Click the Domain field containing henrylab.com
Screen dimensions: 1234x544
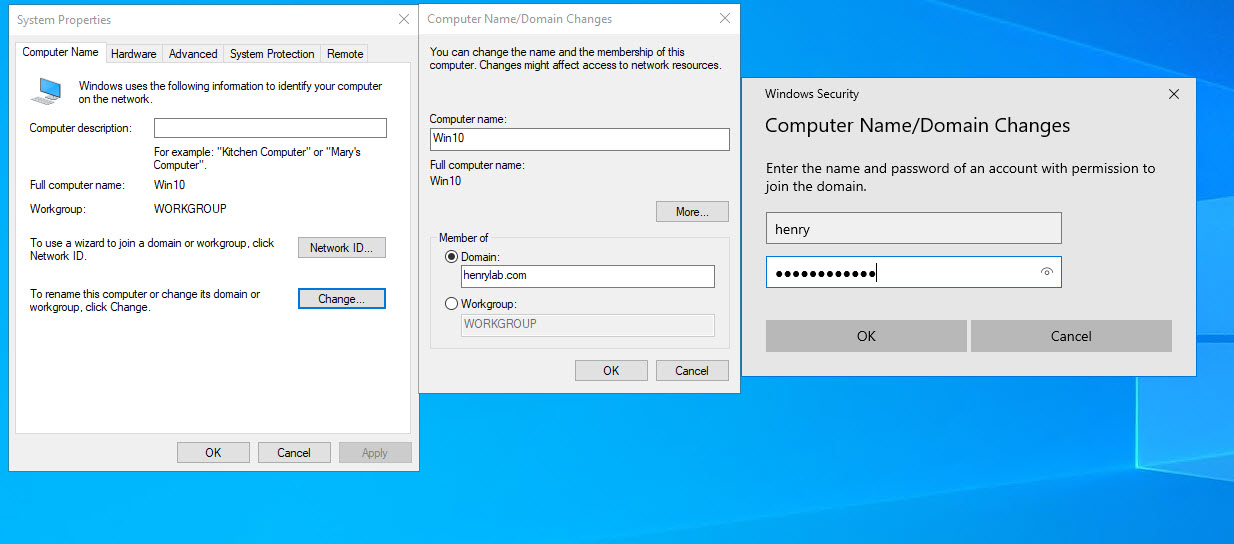click(x=587, y=276)
